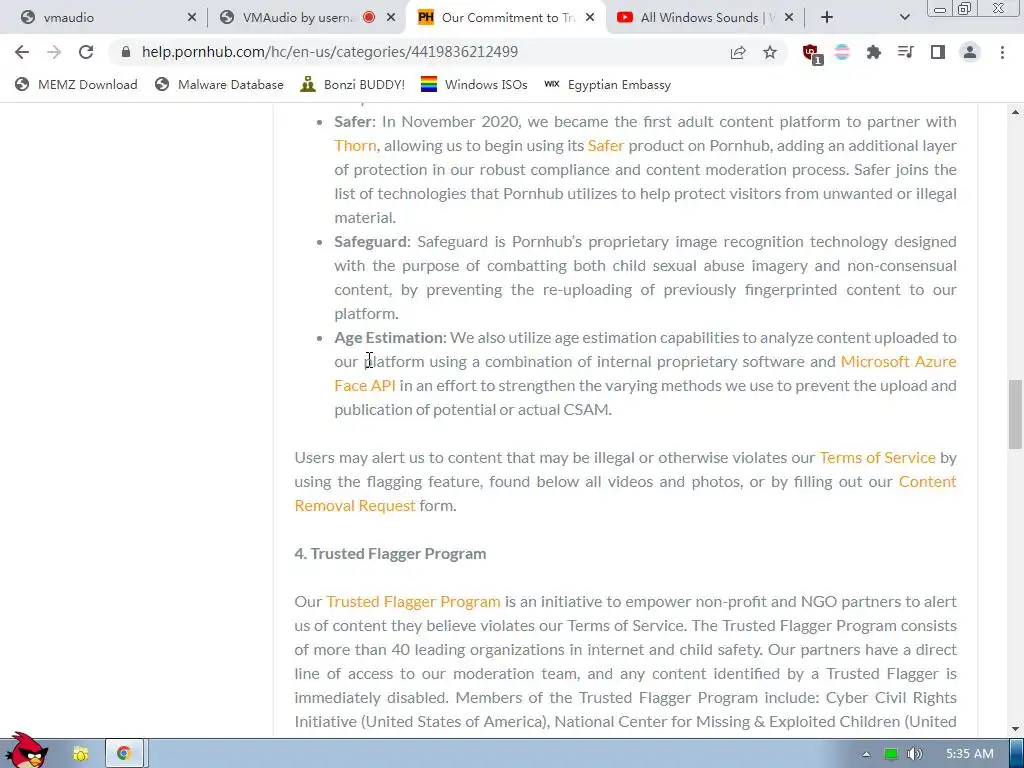Click the bold 'Safeguard' term
This screenshot has height=768, width=1024.
coord(370,242)
